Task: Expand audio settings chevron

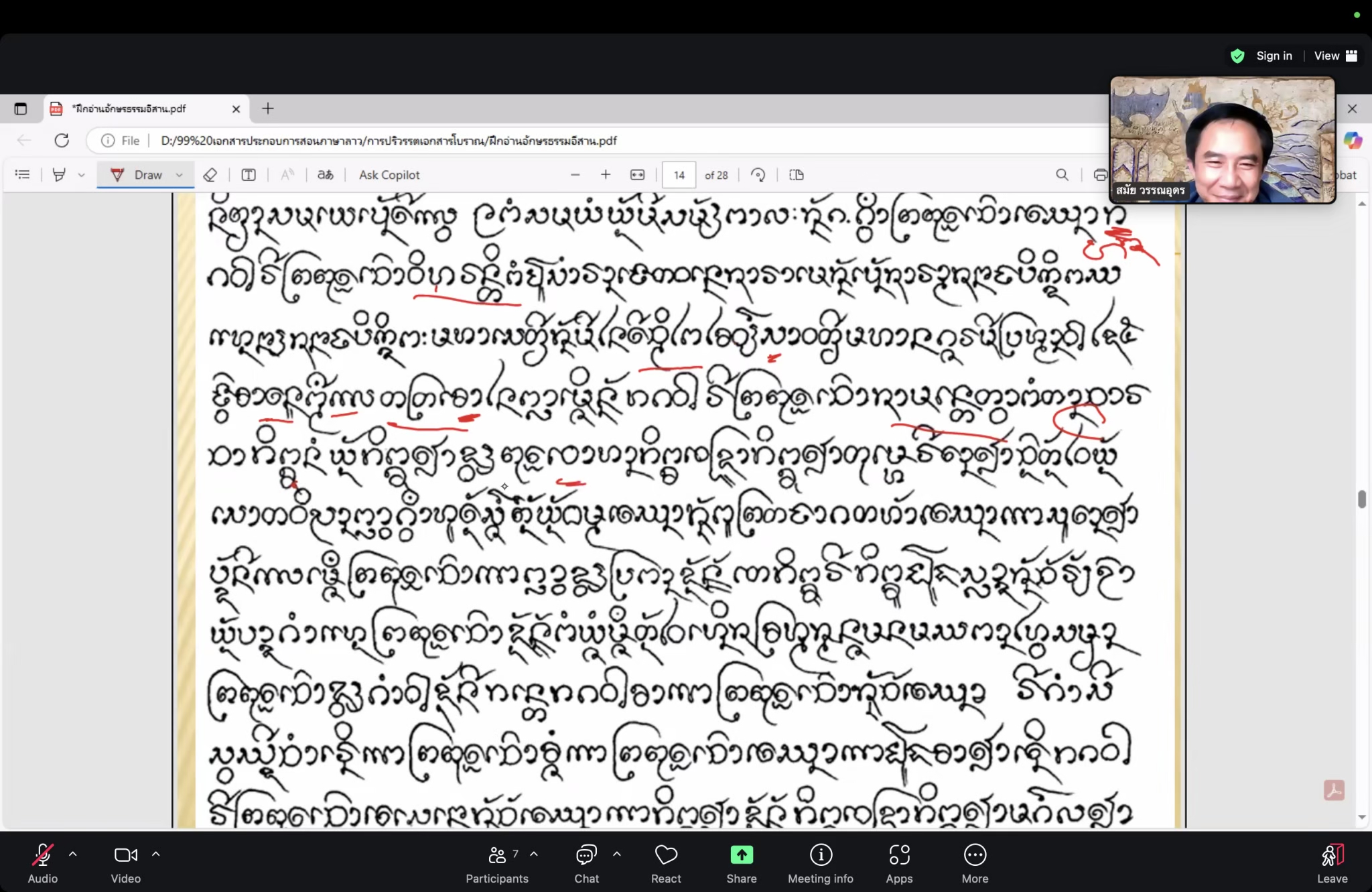Action: click(x=73, y=854)
